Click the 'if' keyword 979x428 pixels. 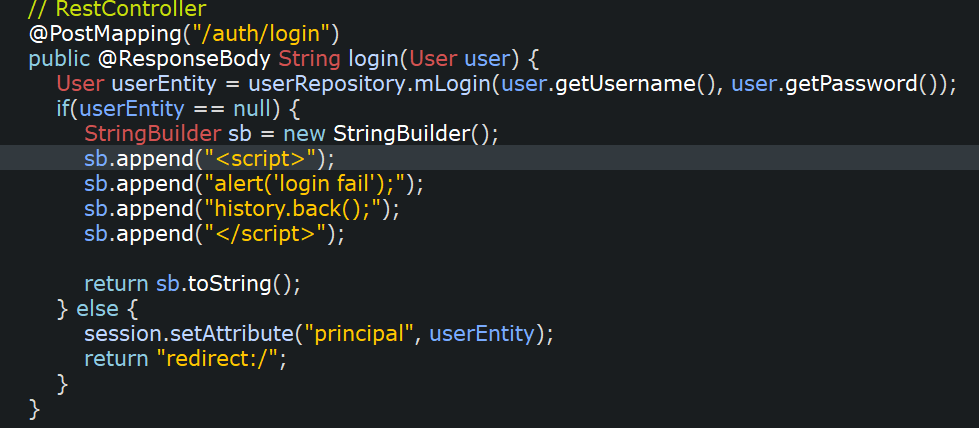[62, 109]
